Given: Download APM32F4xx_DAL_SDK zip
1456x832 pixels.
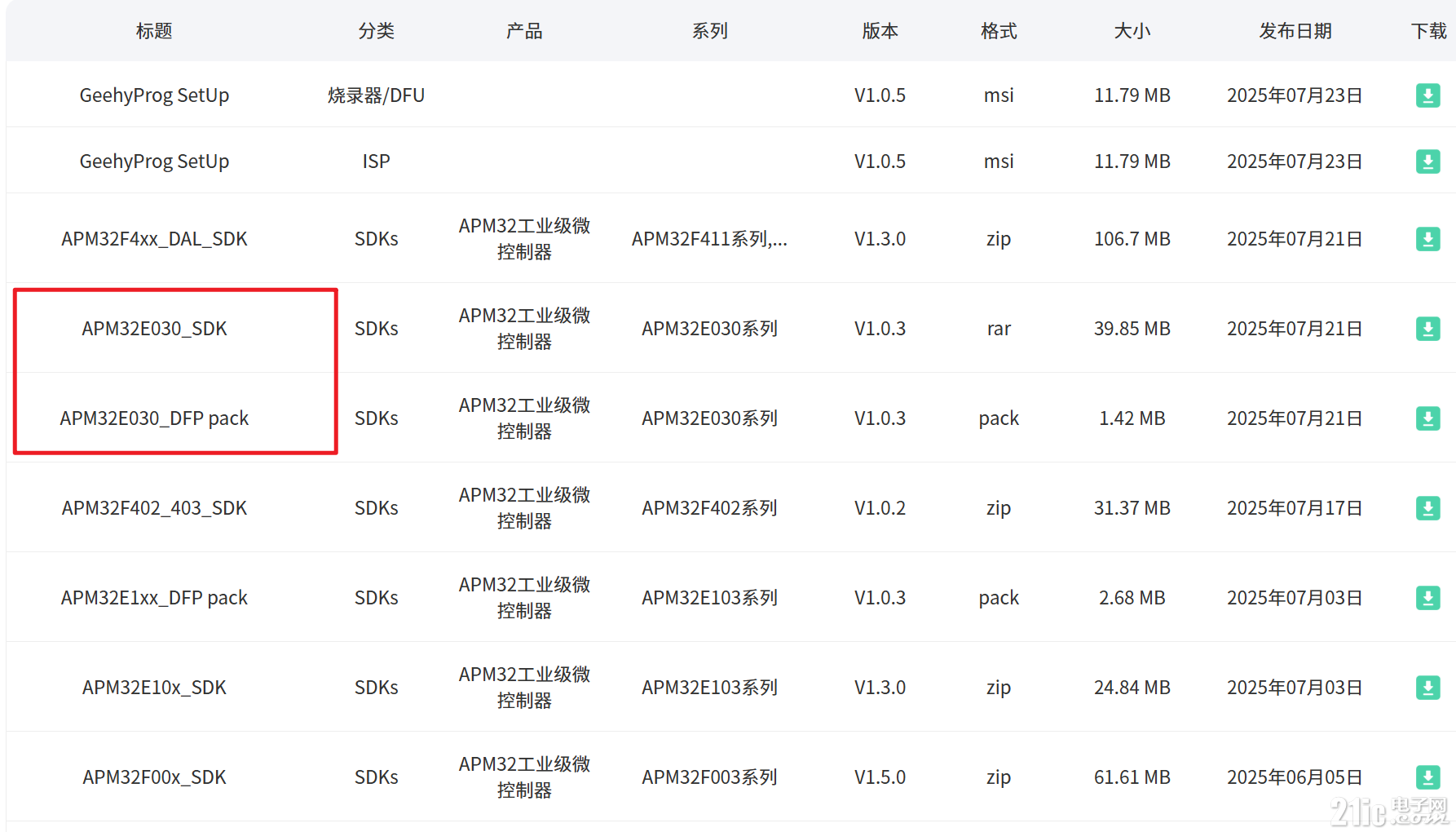Looking at the screenshot, I should click(1427, 239).
